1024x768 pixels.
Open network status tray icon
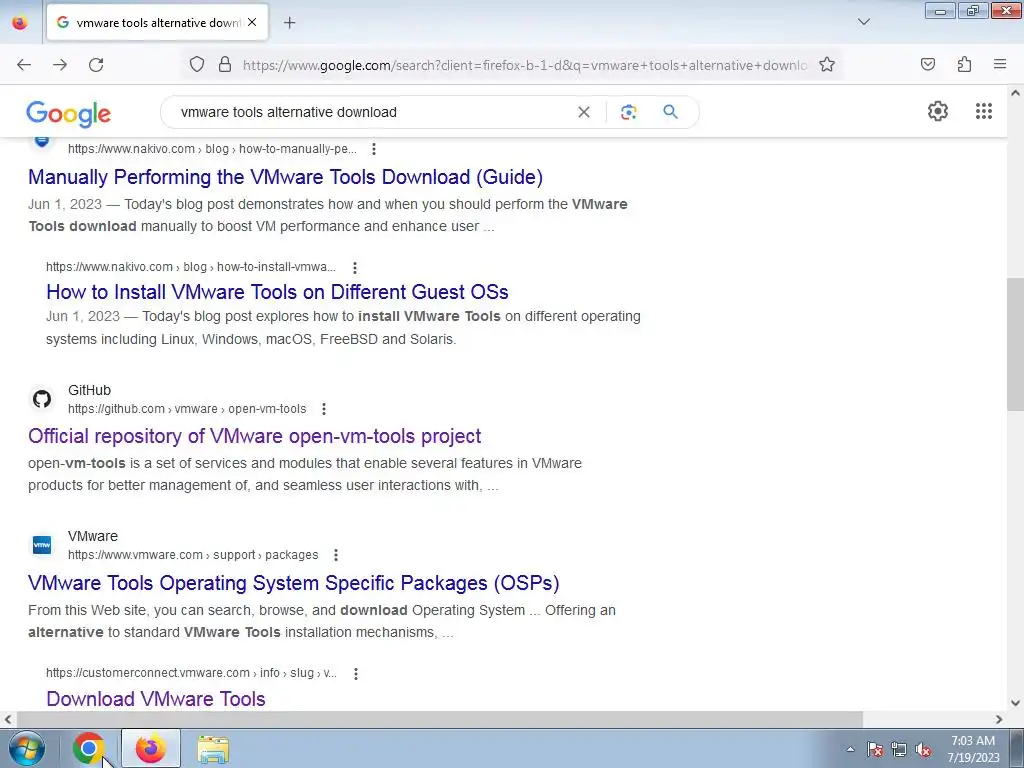[899, 749]
